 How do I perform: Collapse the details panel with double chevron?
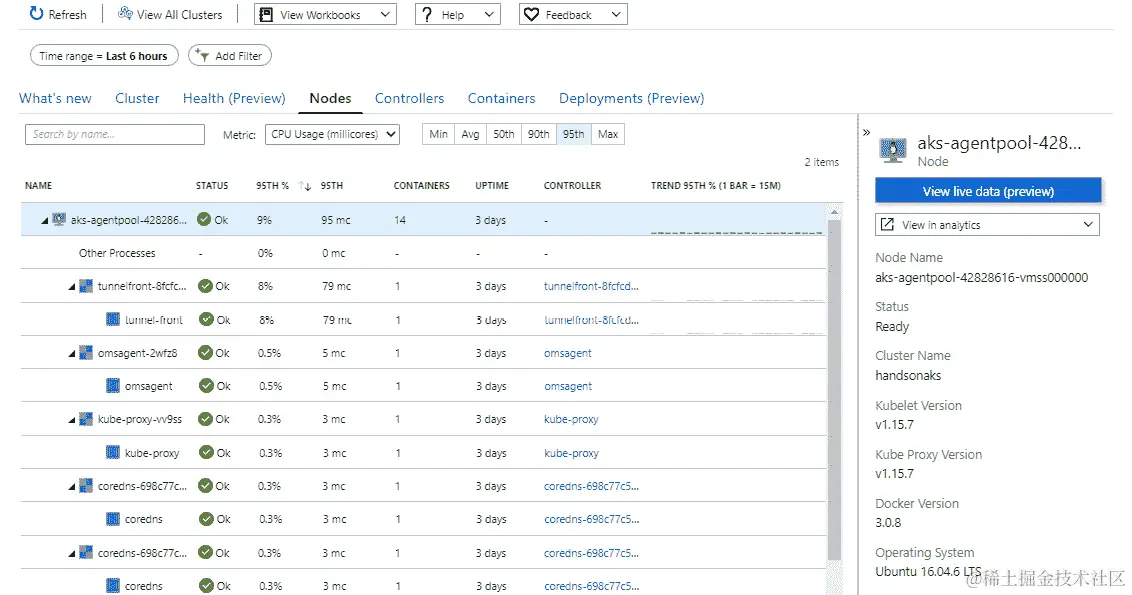coord(866,132)
